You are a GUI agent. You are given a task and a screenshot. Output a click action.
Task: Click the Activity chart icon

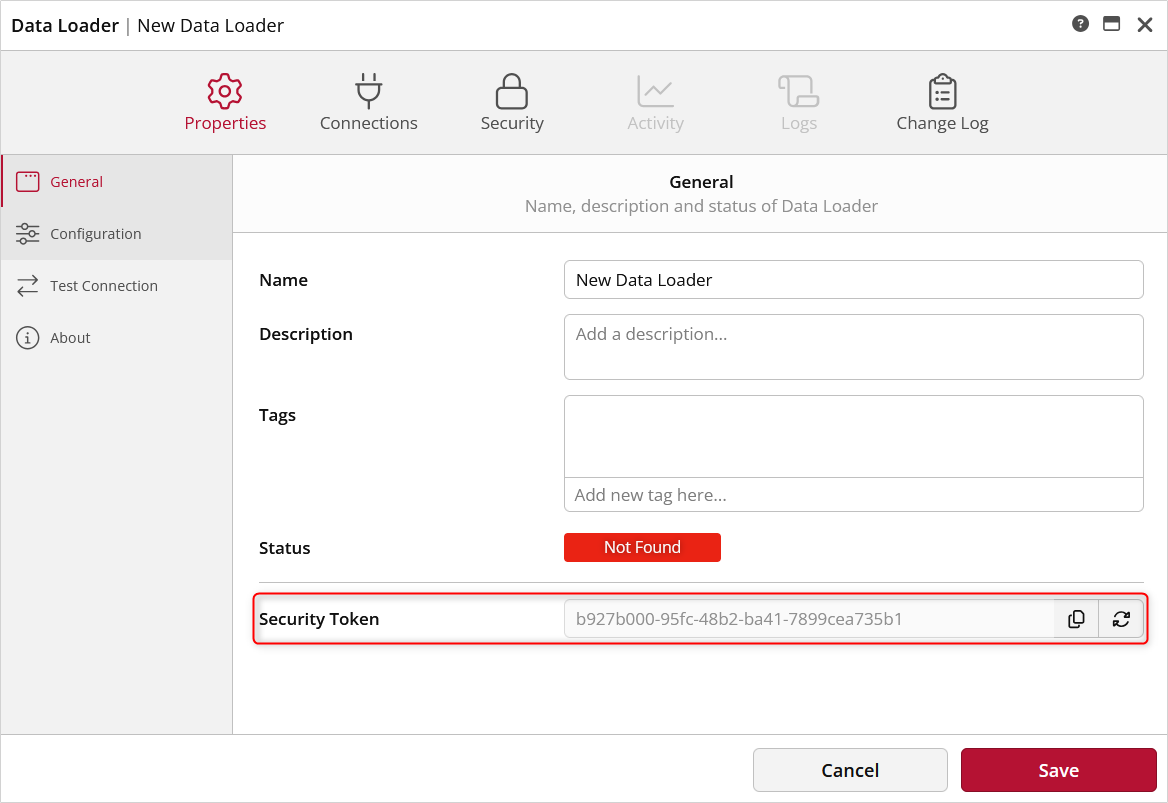pos(656,92)
